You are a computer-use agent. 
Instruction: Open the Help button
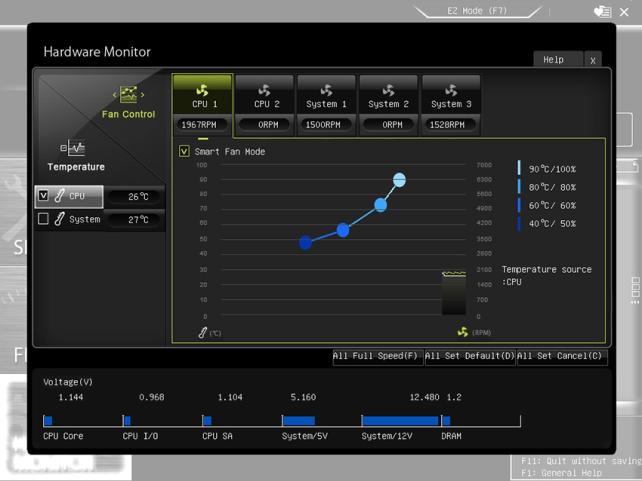[x=558, y=60]
